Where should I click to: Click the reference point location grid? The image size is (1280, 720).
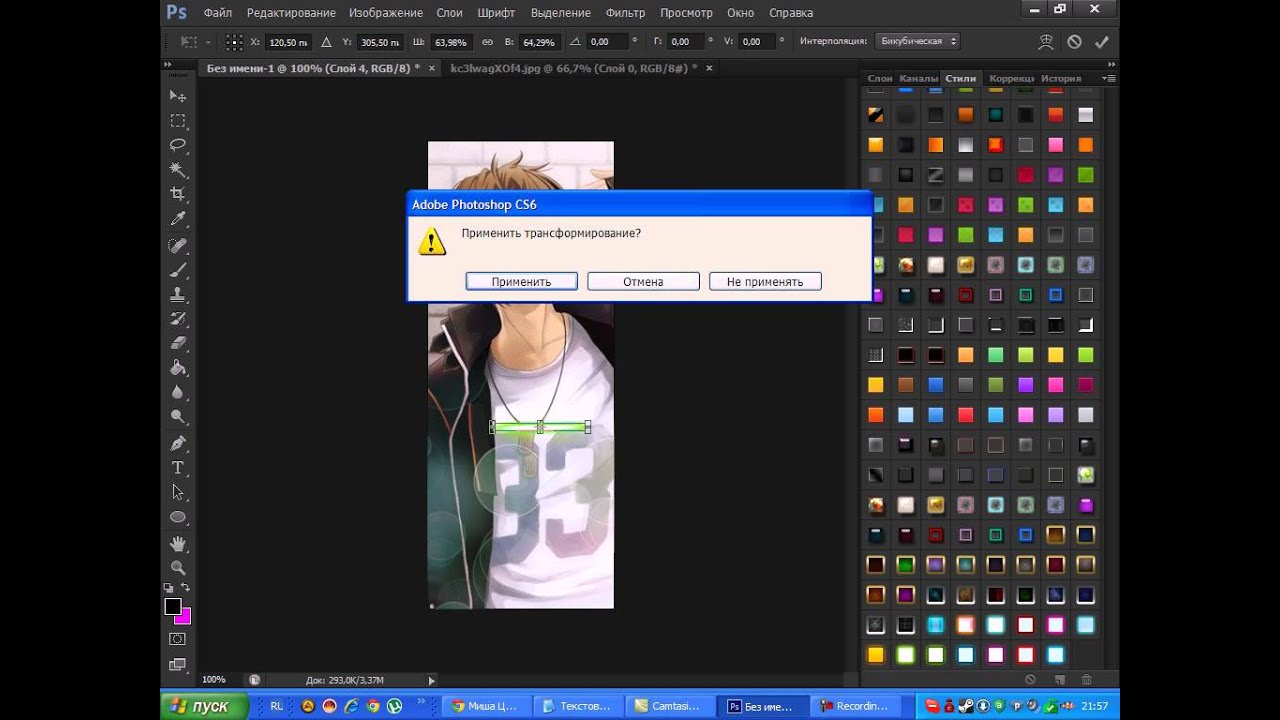pos(234,42)
